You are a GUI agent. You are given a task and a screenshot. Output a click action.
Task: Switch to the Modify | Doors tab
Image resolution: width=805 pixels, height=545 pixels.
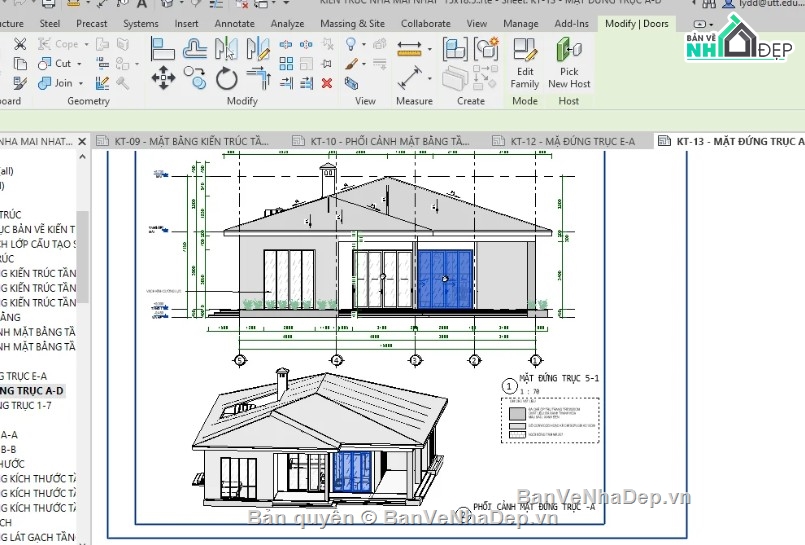(637, 24)
